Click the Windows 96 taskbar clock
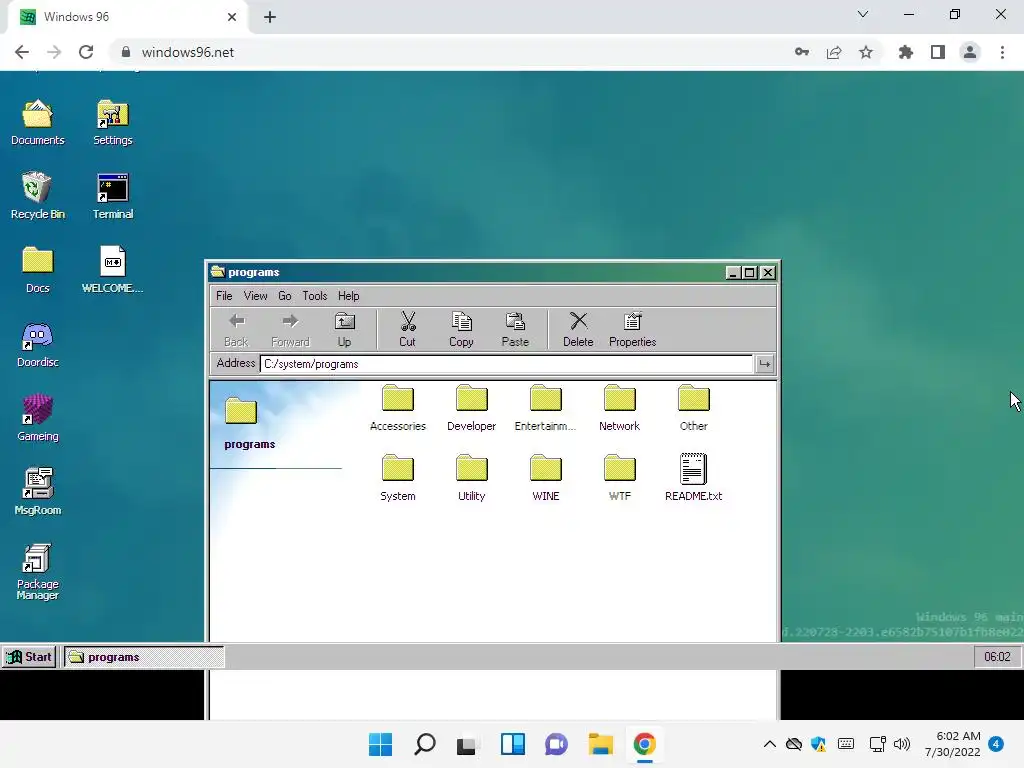Screen dimensions: 1024x768 [997, 657]
